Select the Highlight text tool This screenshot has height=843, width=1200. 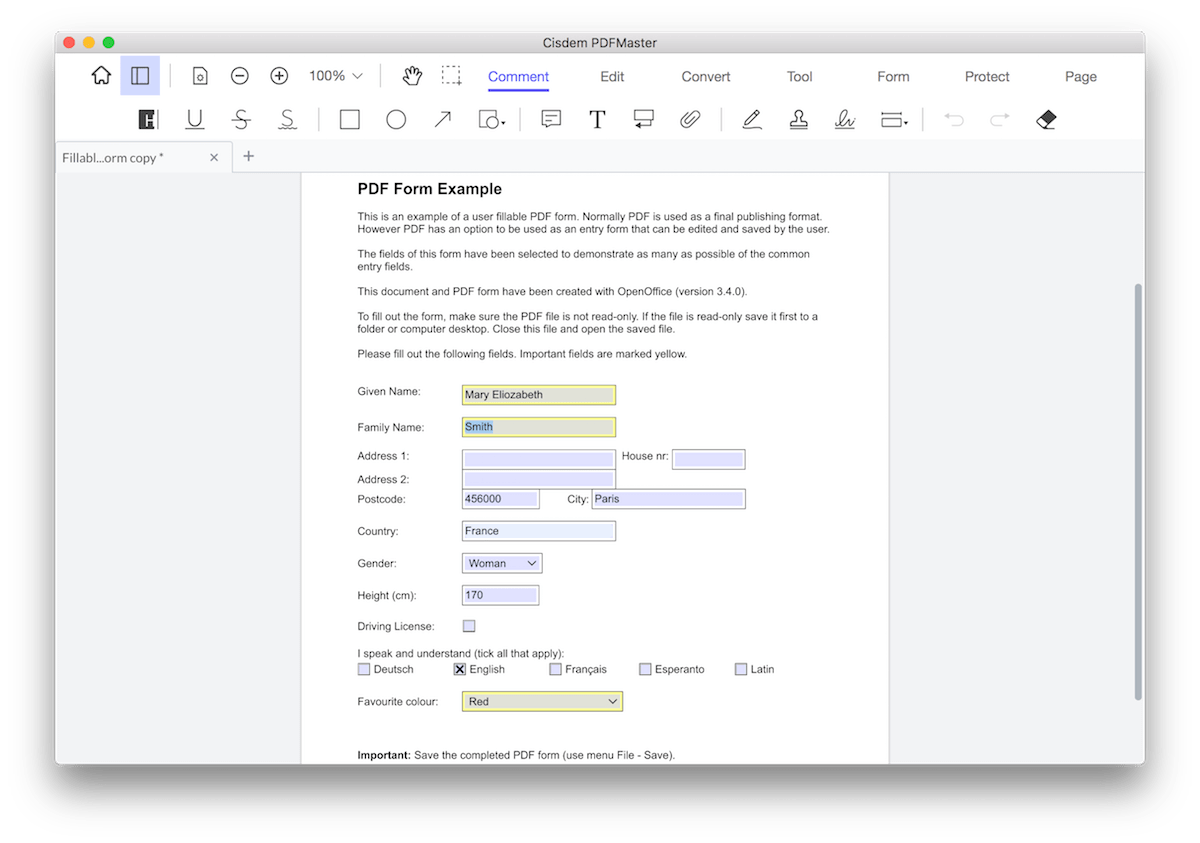point(148,120)
